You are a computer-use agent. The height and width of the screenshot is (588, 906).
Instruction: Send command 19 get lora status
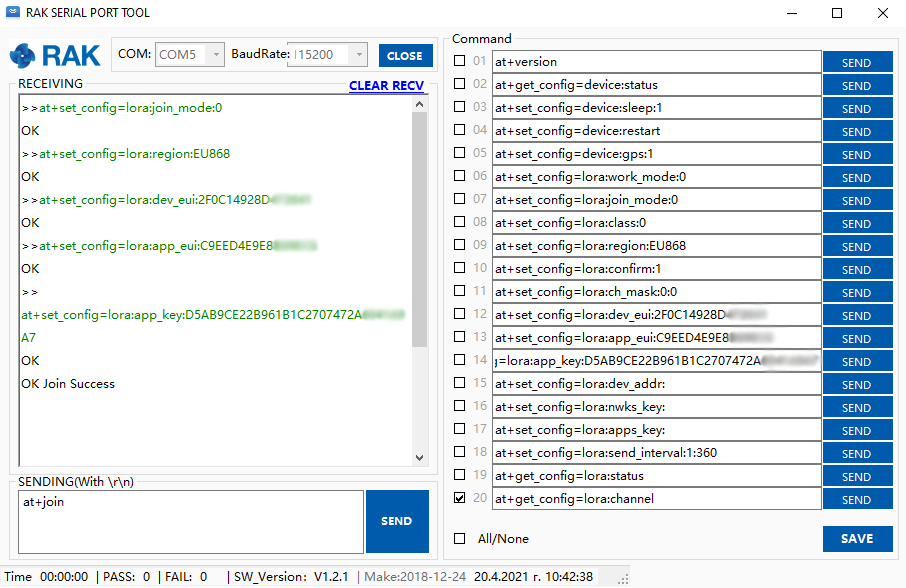[x=857, y=476]
